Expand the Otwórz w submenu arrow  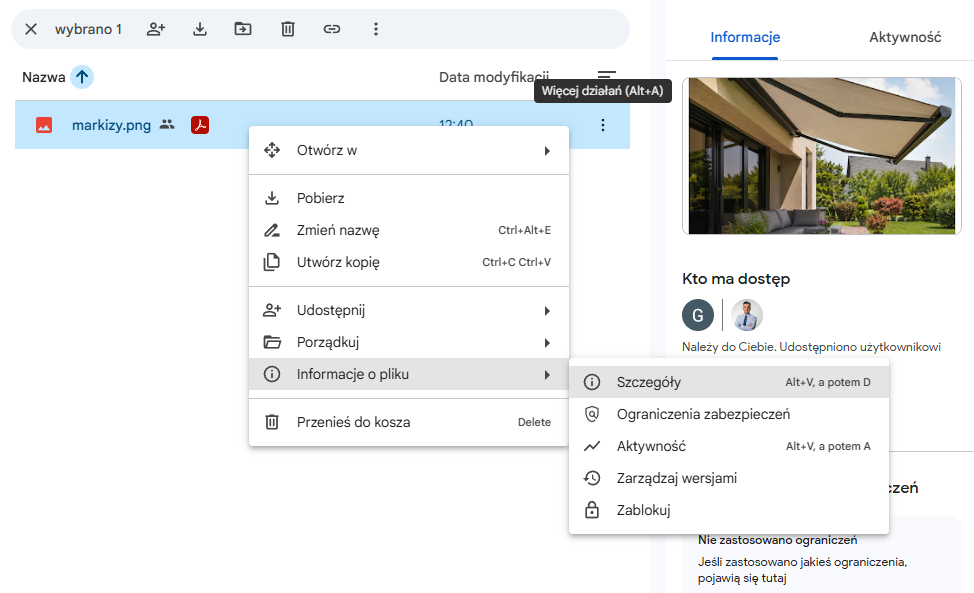click(547, 151)
